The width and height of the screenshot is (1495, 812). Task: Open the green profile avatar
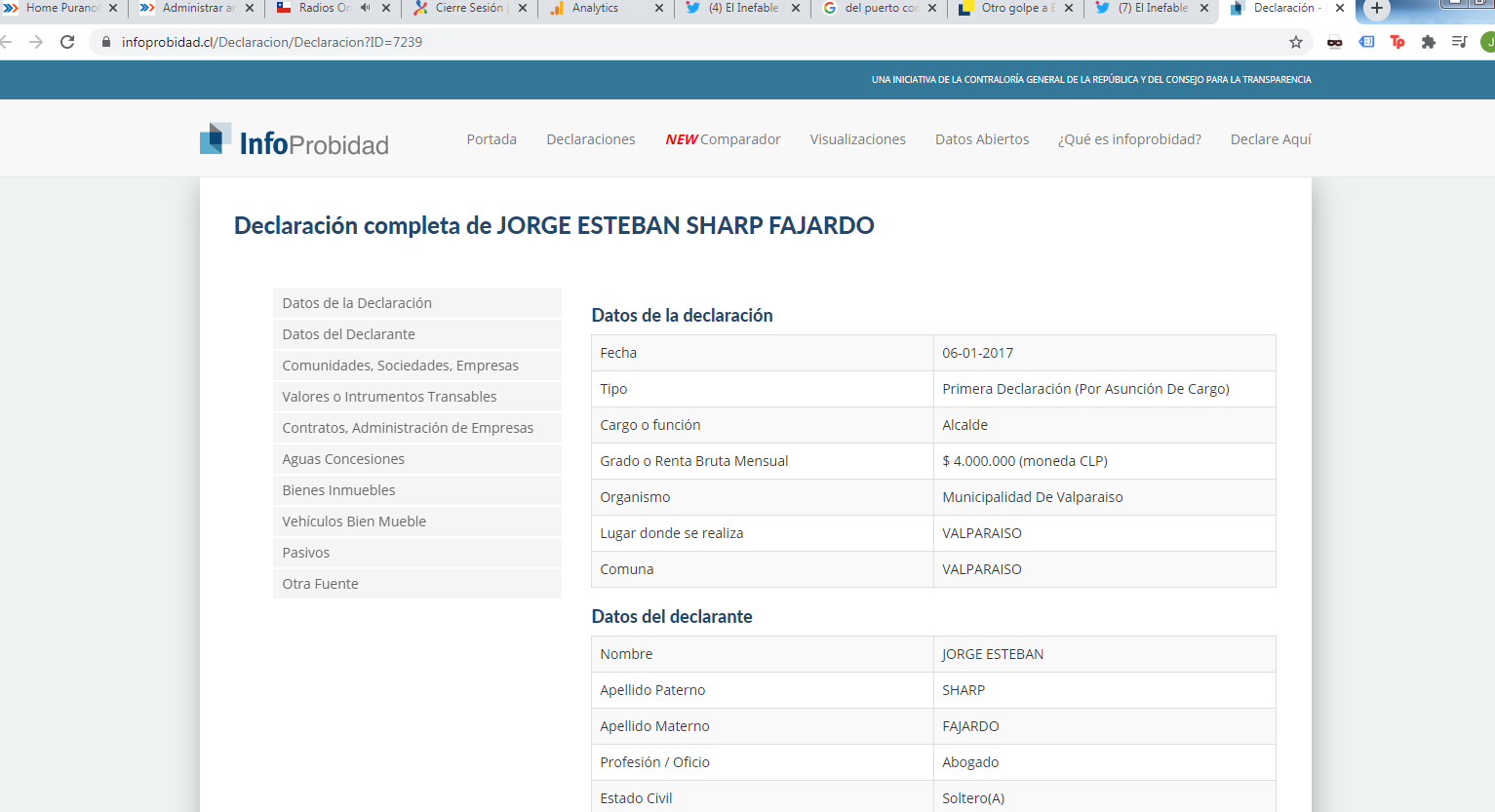(x=1488, y=42)
